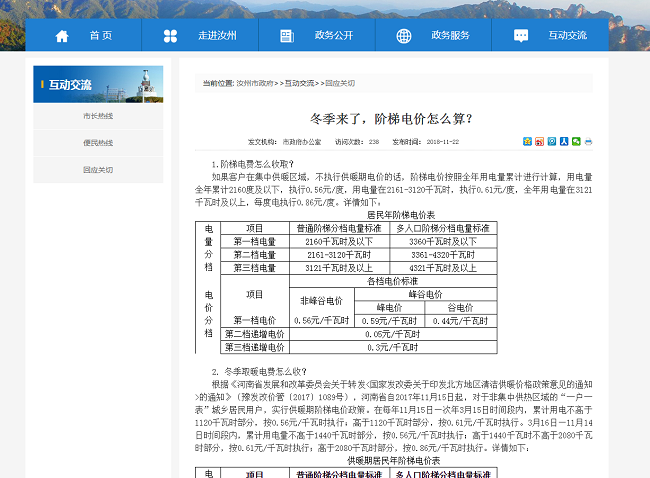
Task: Share the article via the Sina Weibo icon
Action: [x=539, y=142]
